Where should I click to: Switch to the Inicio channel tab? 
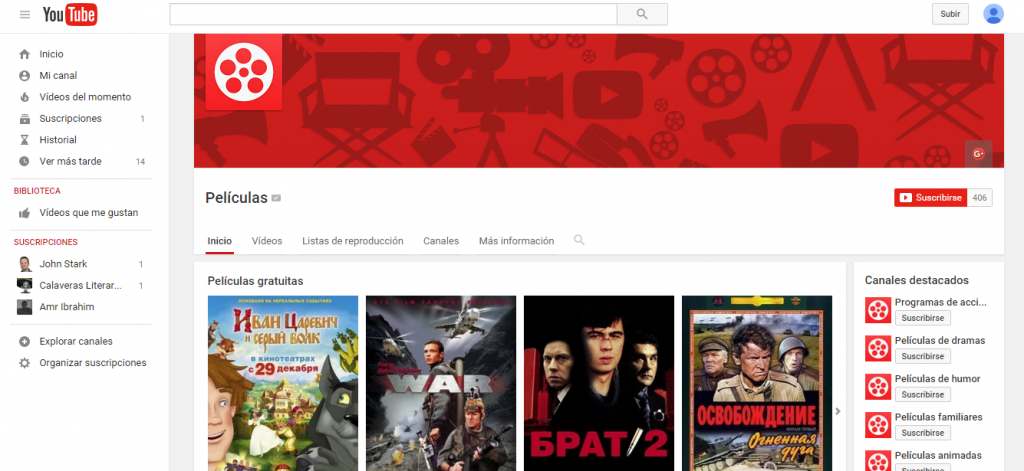pyautogui.click(x=219, y=241)
